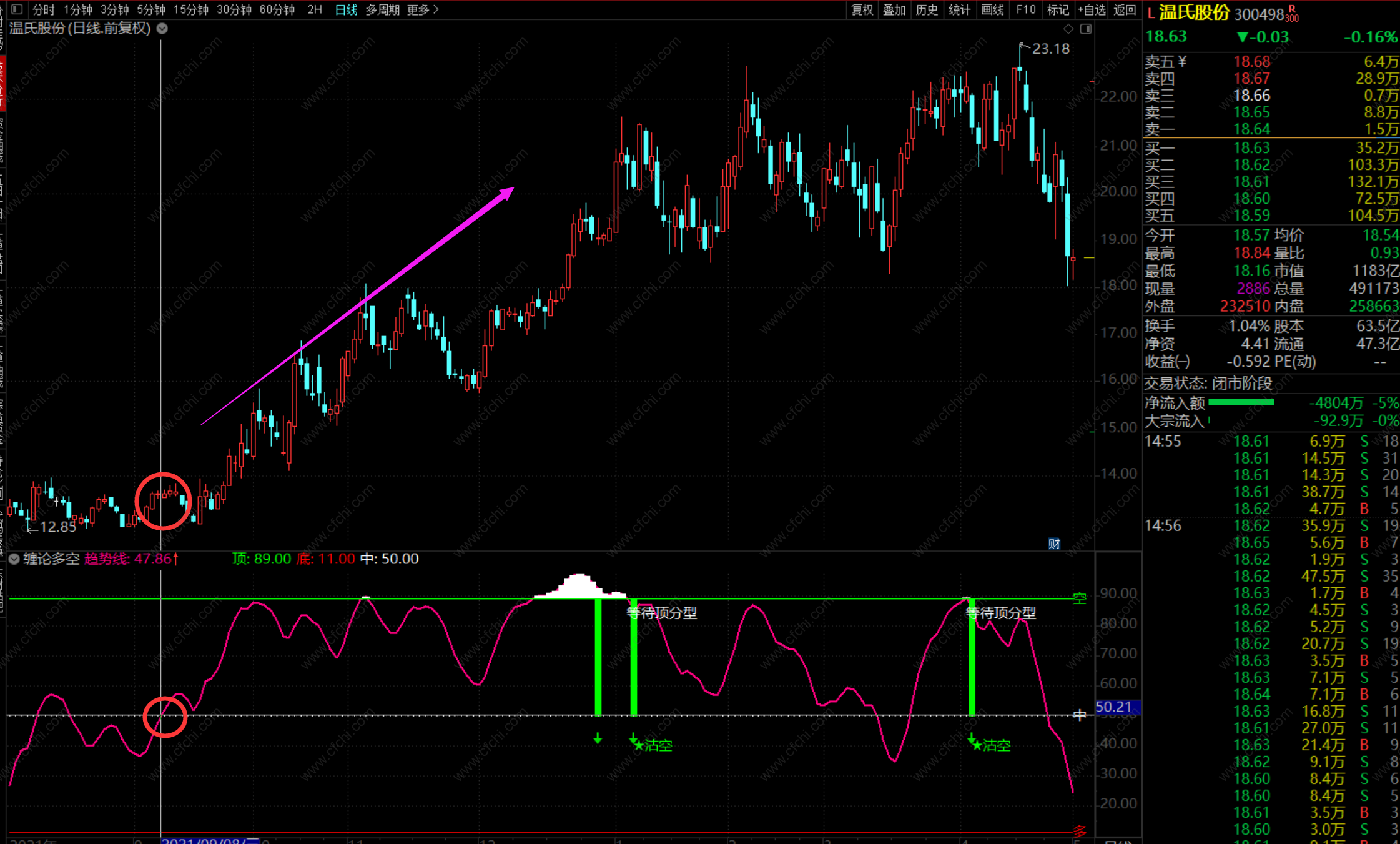Viewport: 1400px width, 844px height.
Task: Click the R 300 badge next to stock code
Action: point(1292,14)
